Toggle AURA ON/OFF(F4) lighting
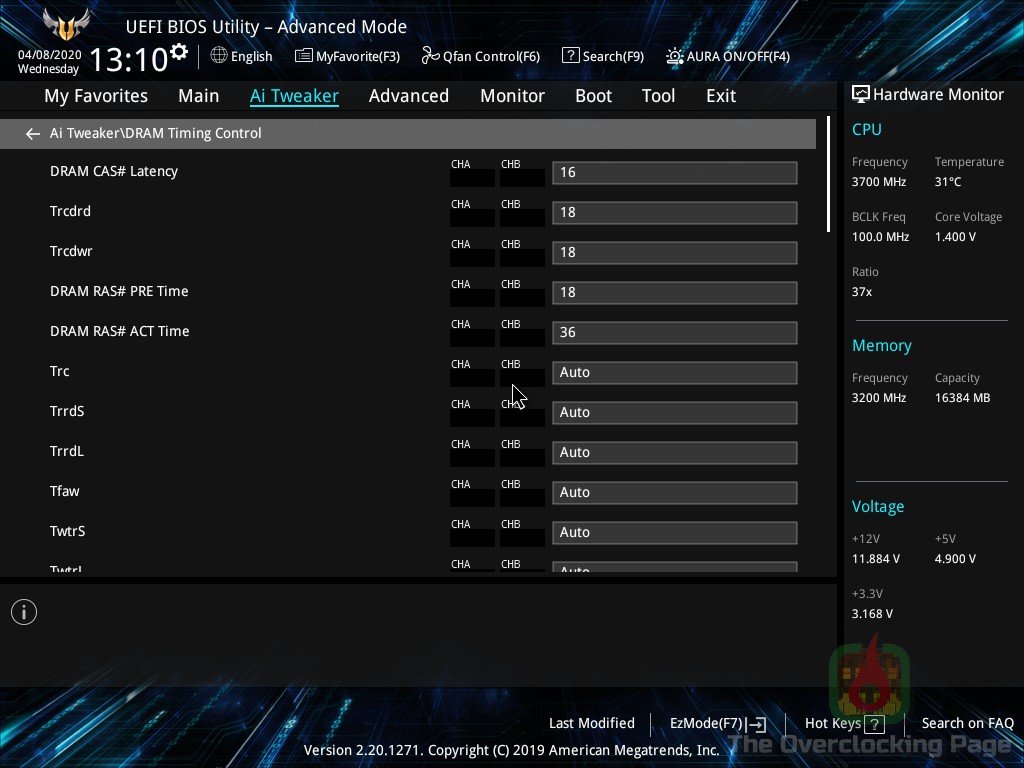This screenshot has height=768, width=1024. [x=675, y=57]
